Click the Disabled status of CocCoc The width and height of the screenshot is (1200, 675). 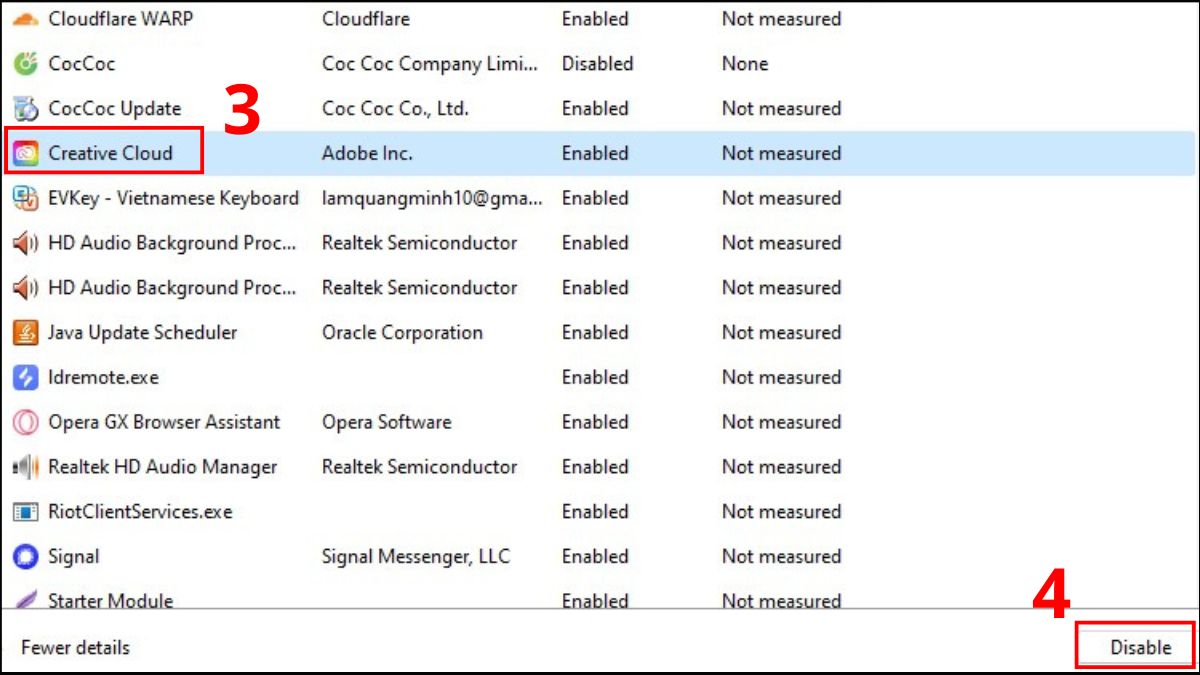597,64
